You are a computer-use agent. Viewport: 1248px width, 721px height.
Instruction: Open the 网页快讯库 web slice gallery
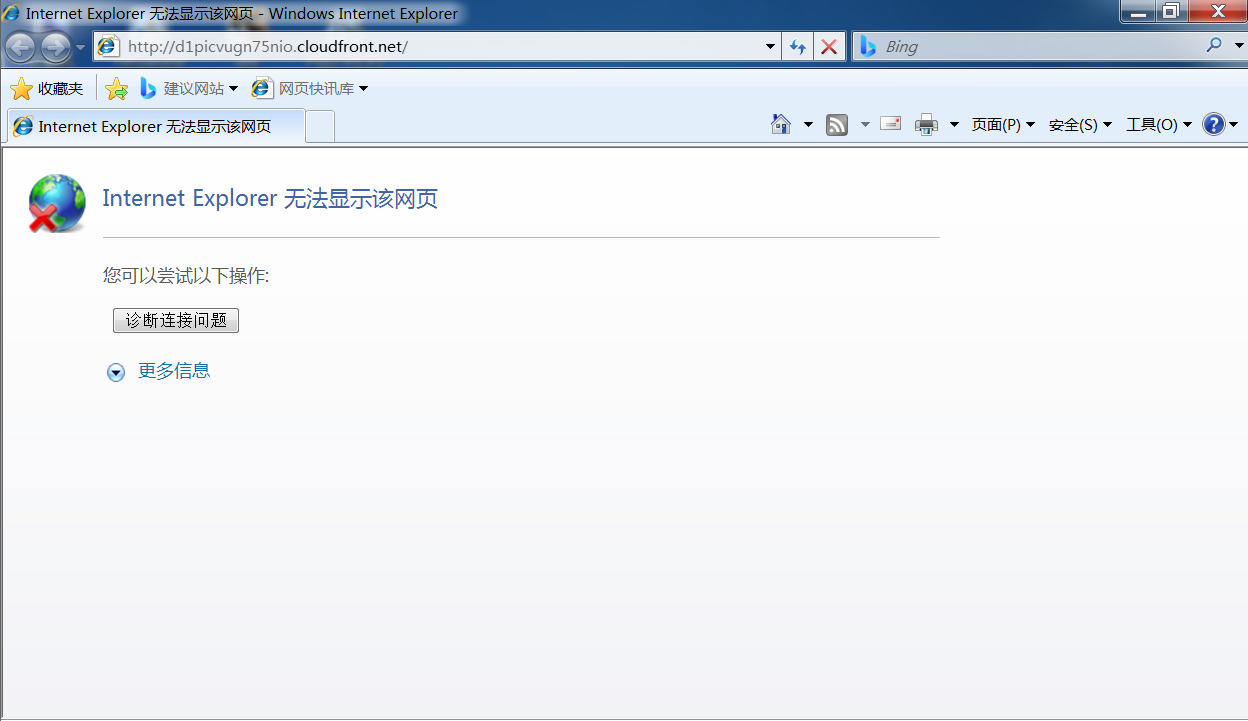310,89
